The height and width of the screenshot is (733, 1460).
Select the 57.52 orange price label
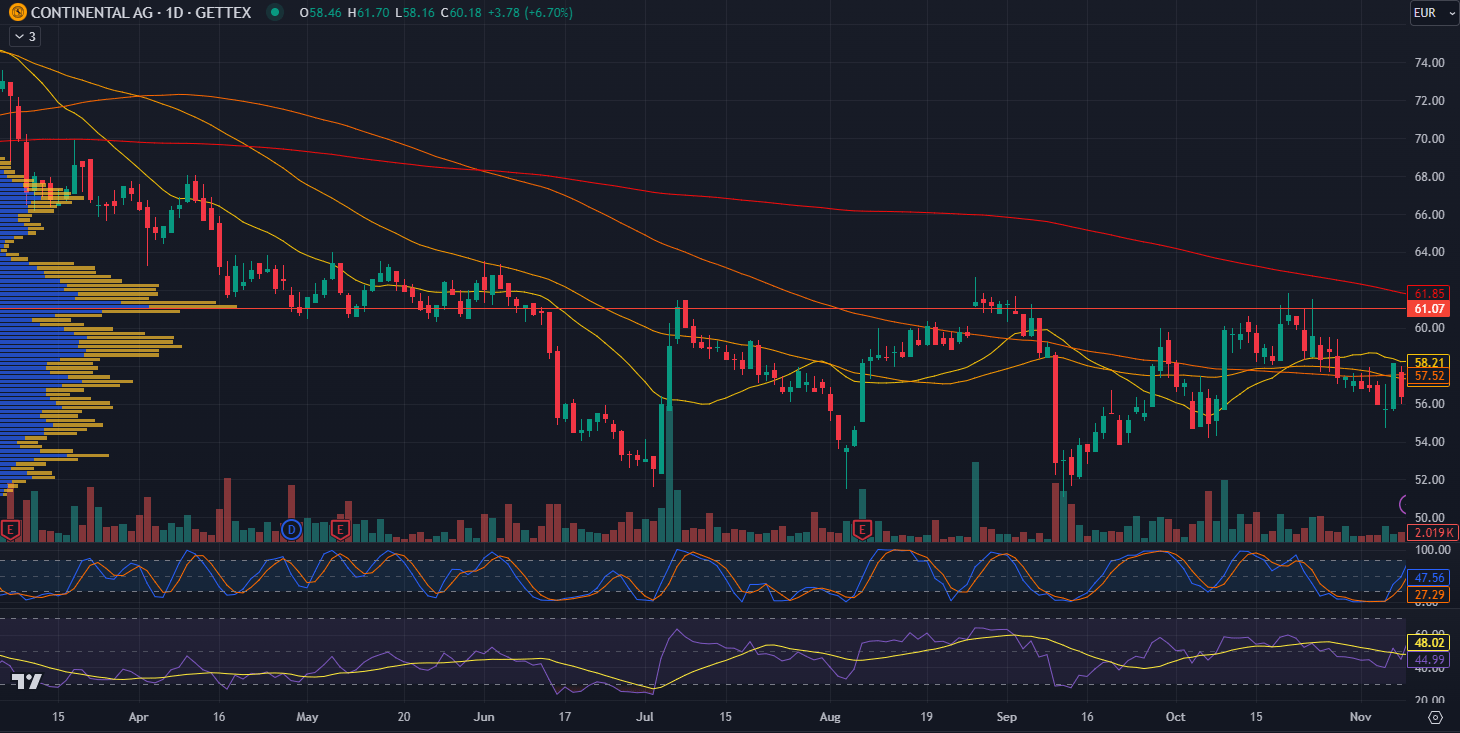coord(1429,376)
